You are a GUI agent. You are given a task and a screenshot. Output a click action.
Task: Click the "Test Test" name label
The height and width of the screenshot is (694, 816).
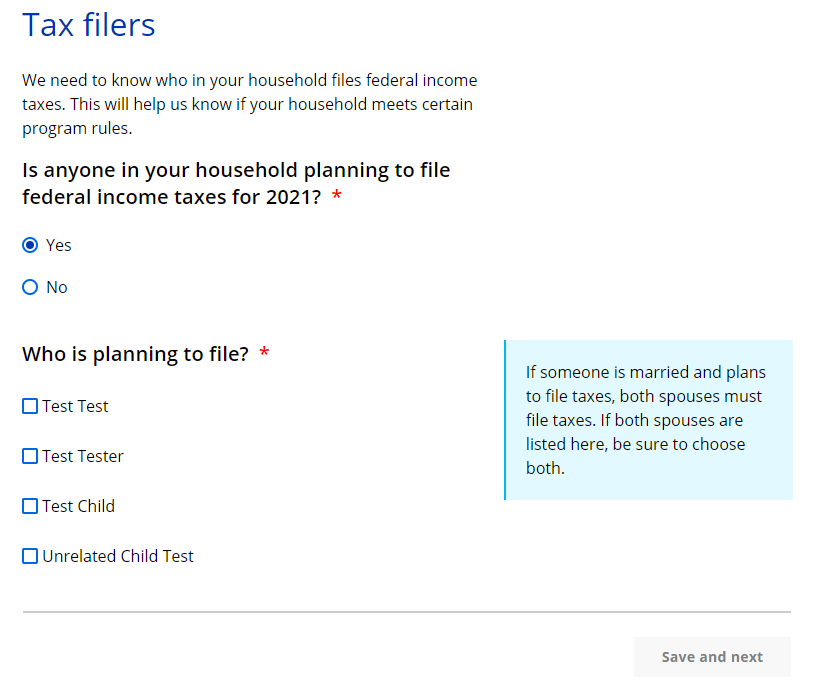[x=75, y=406]
